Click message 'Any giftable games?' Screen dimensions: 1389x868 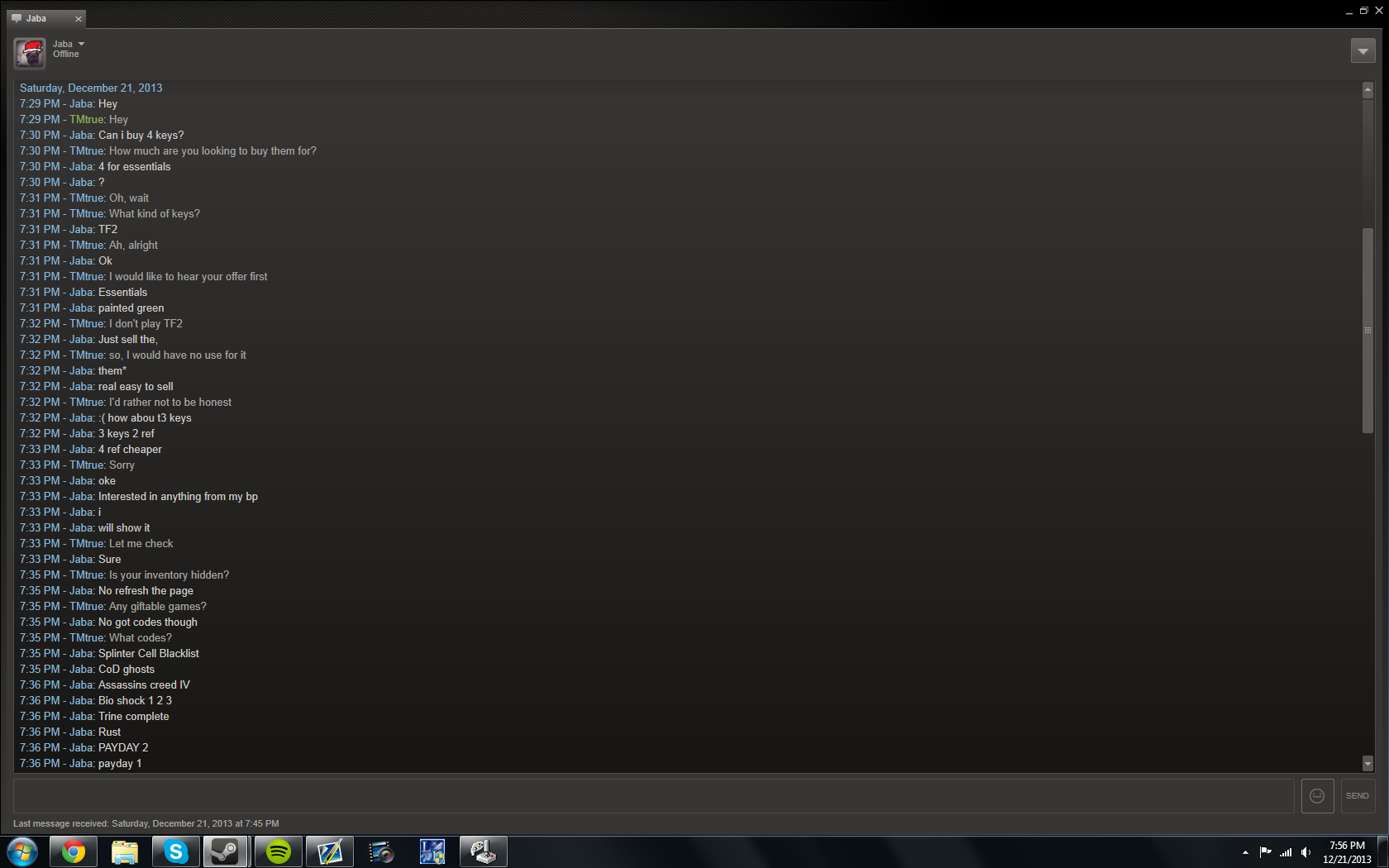158,607
